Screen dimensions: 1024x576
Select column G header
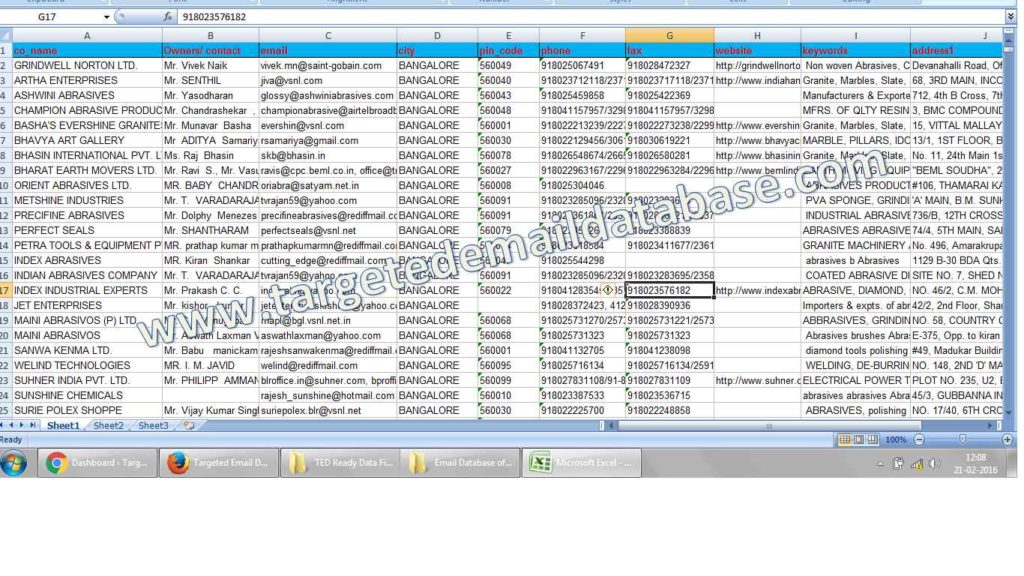coord(669,36)
